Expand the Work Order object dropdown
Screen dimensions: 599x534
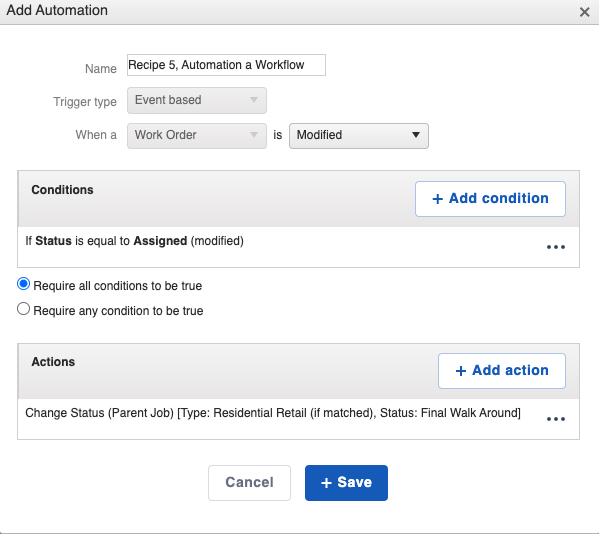[x=197, y=135]
